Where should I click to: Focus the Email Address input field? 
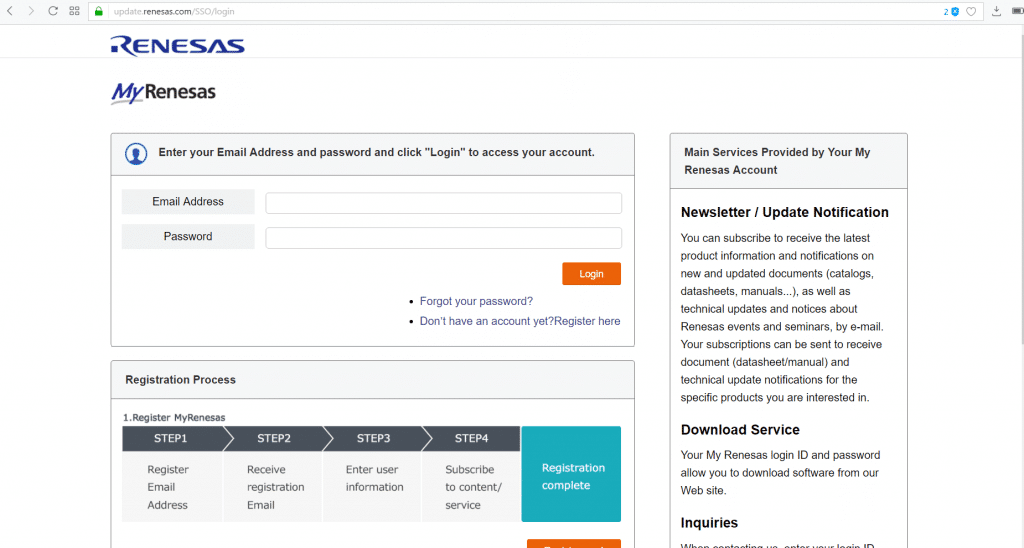pos(443,203)
